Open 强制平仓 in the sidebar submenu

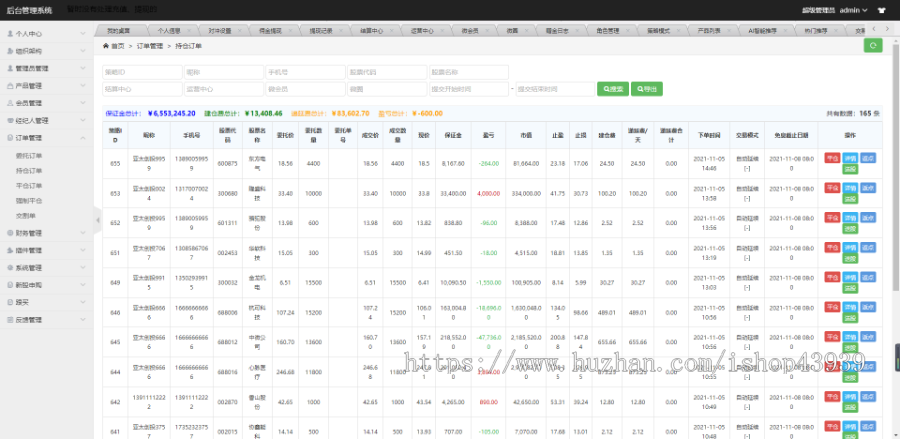(29, 201)
